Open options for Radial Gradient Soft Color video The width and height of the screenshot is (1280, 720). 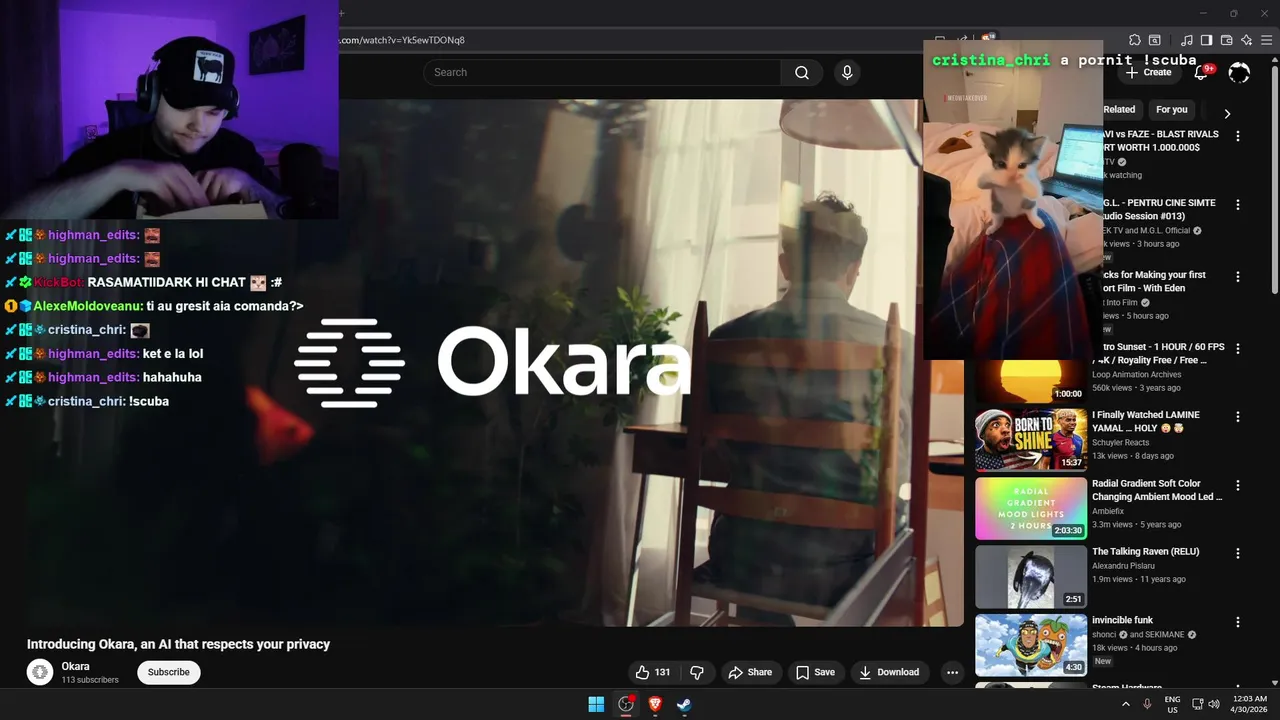[1238, 485]
